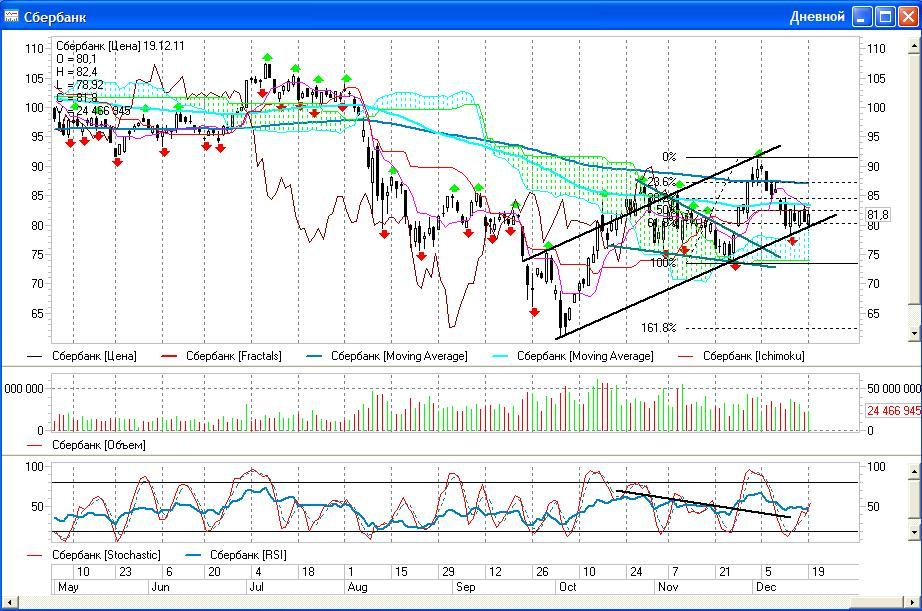The image size is (922, 611).
Task: Select legend entry 'Сбербанк [Fractals]'
Action: pyautogui.click(x=222, y=356)
